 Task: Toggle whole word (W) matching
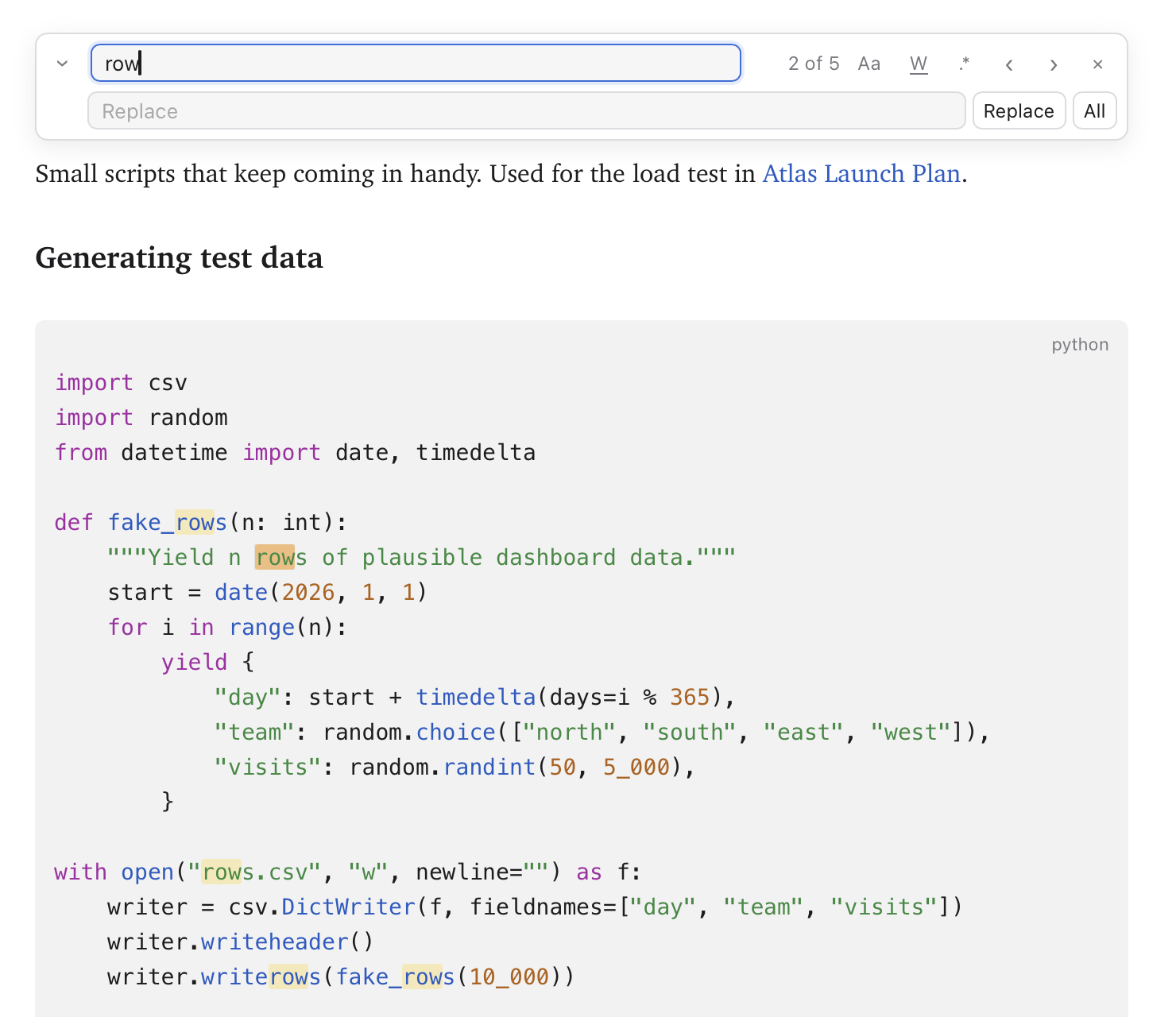tap(919, 64)
